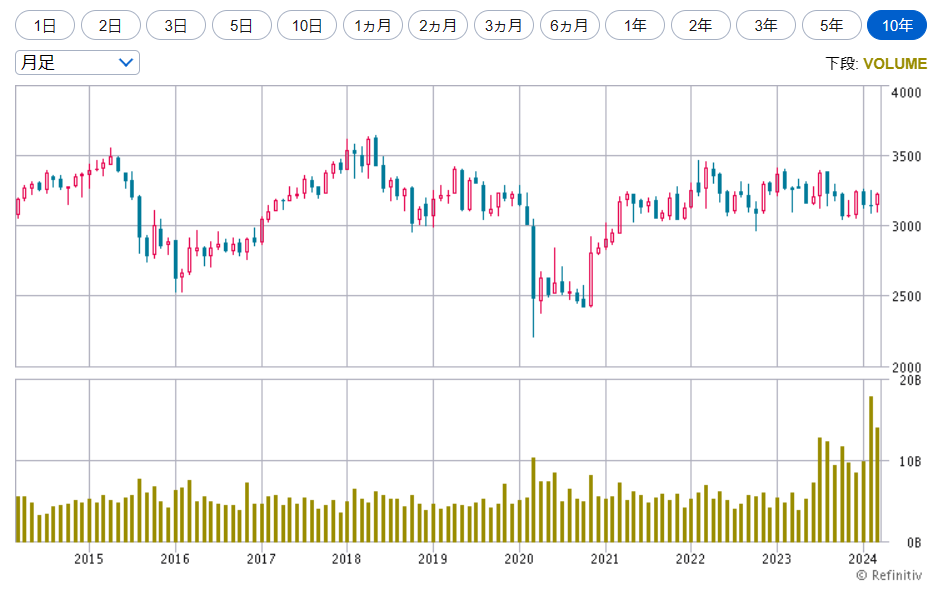Viewport: 942px width, 589px height.
Task: Change range to 6ヵ月
Action: (570, 25)
